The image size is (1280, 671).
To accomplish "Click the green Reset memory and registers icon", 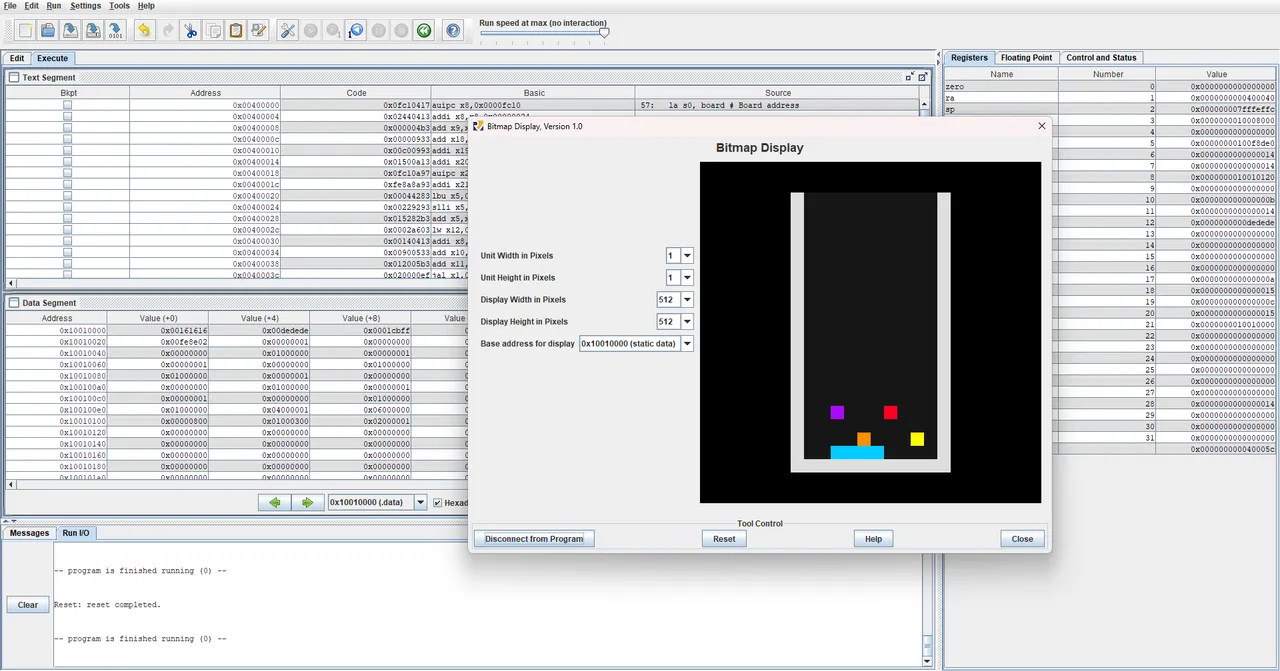I will coord(424,31).
